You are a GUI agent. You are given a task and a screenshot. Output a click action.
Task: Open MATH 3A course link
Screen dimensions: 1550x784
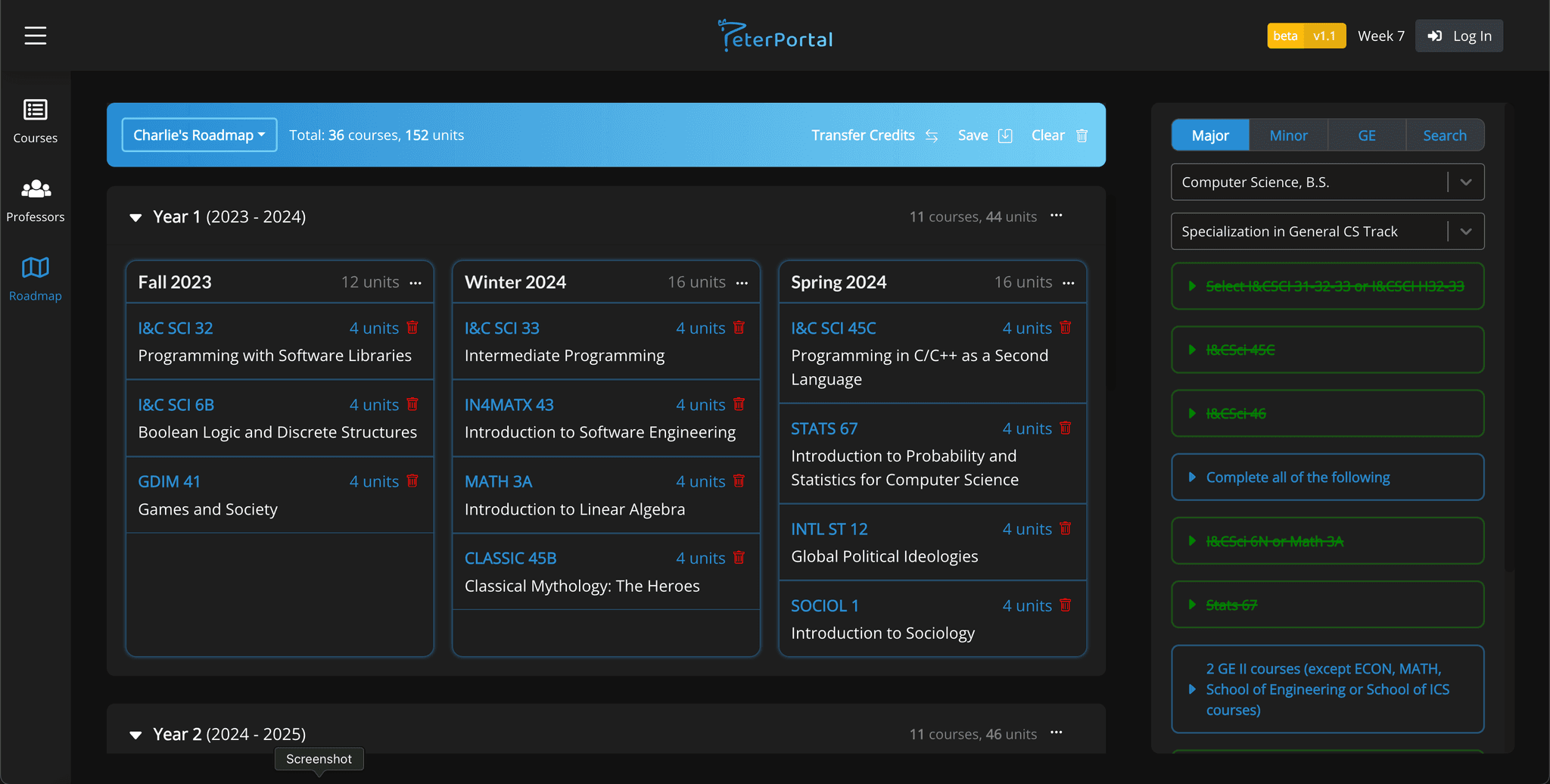point(499,481)
